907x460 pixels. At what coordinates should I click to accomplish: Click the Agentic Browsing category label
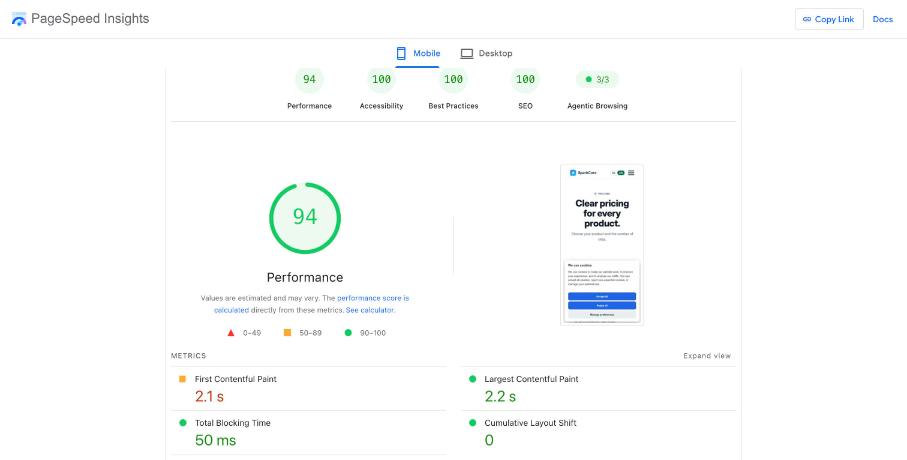tap(597, 106)
